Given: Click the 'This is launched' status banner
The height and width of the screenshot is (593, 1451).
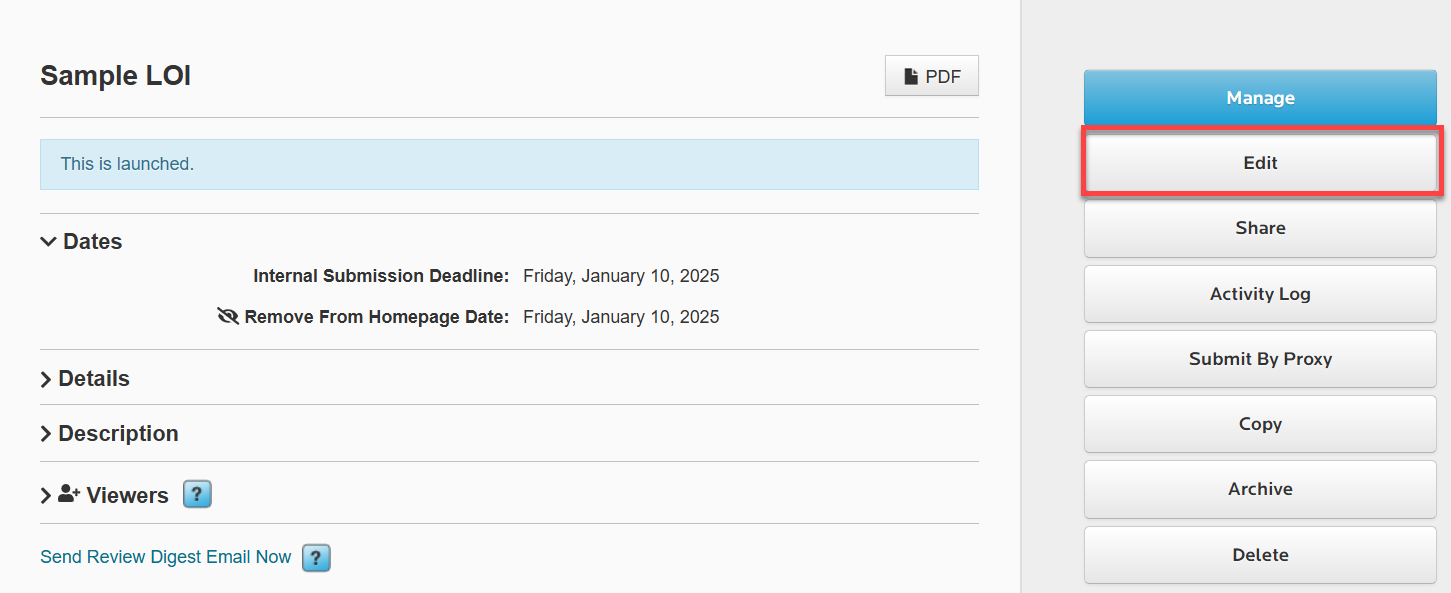Looking at the screenshot, I should pyautogui.click(x=509, y=163).
